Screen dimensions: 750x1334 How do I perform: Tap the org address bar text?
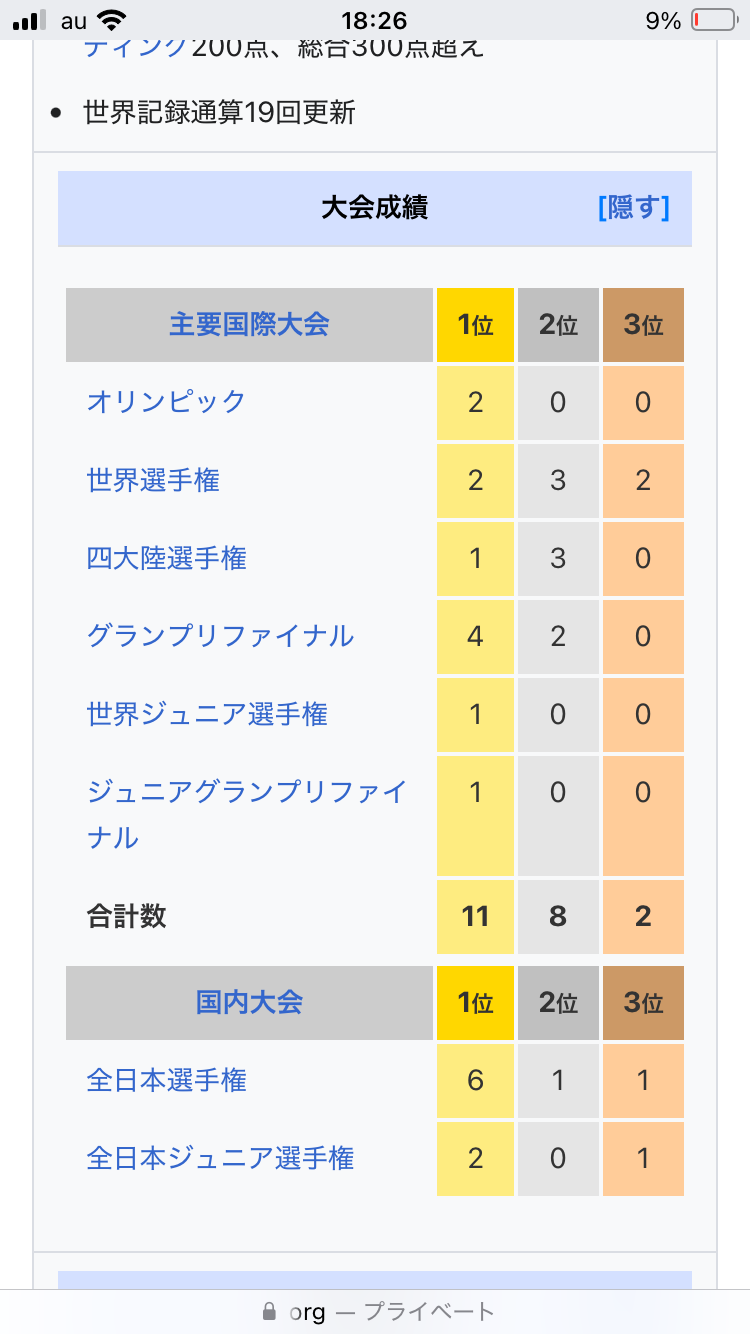(308, 1311)
